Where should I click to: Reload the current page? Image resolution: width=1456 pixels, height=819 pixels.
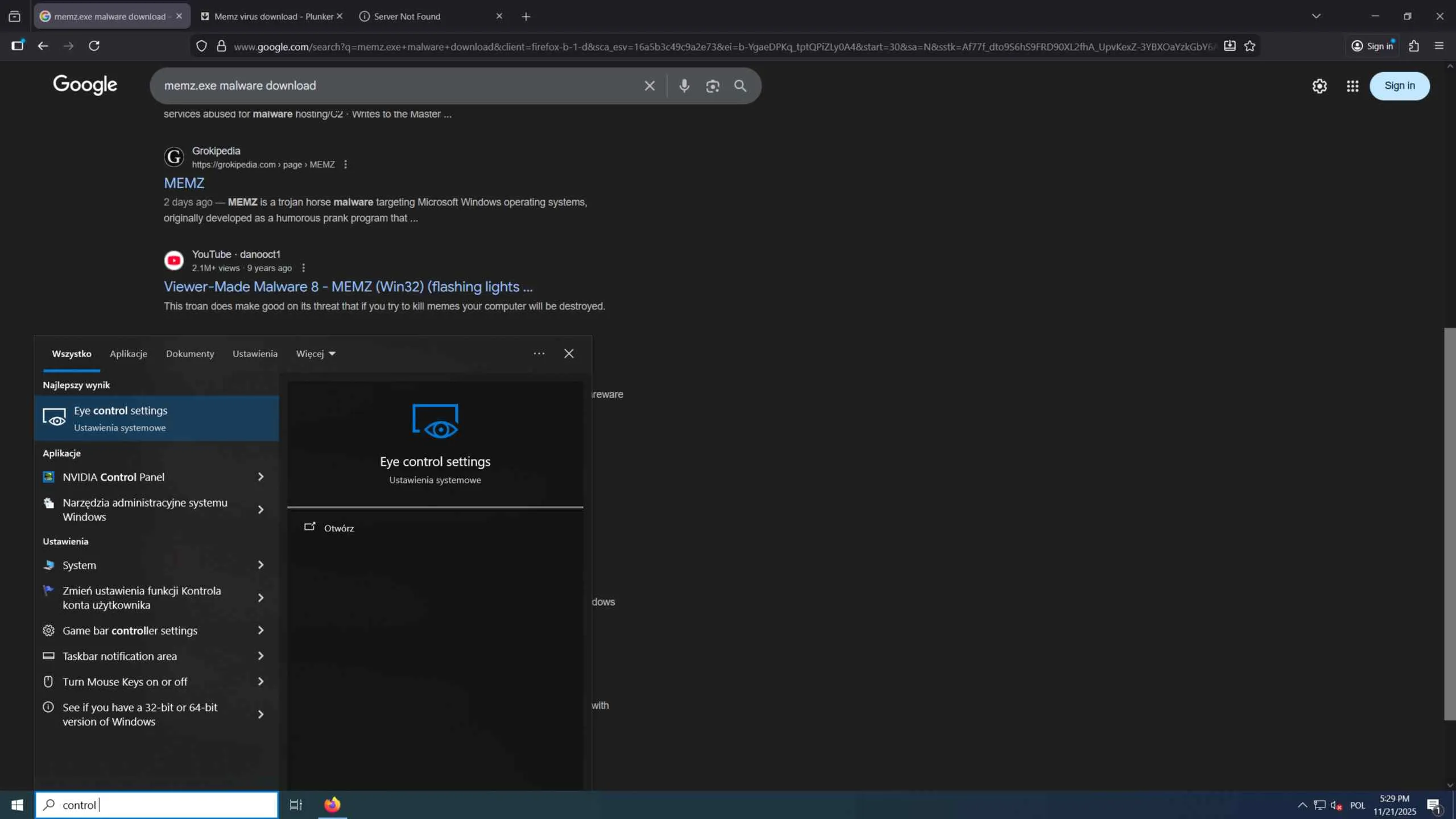coord(94,46)
